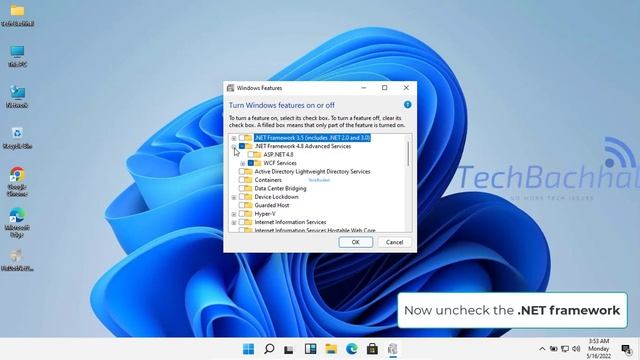Expand .NET Framework 3.5 tree node
Viewport: 640px width, 360px height.
coord(234,138)
